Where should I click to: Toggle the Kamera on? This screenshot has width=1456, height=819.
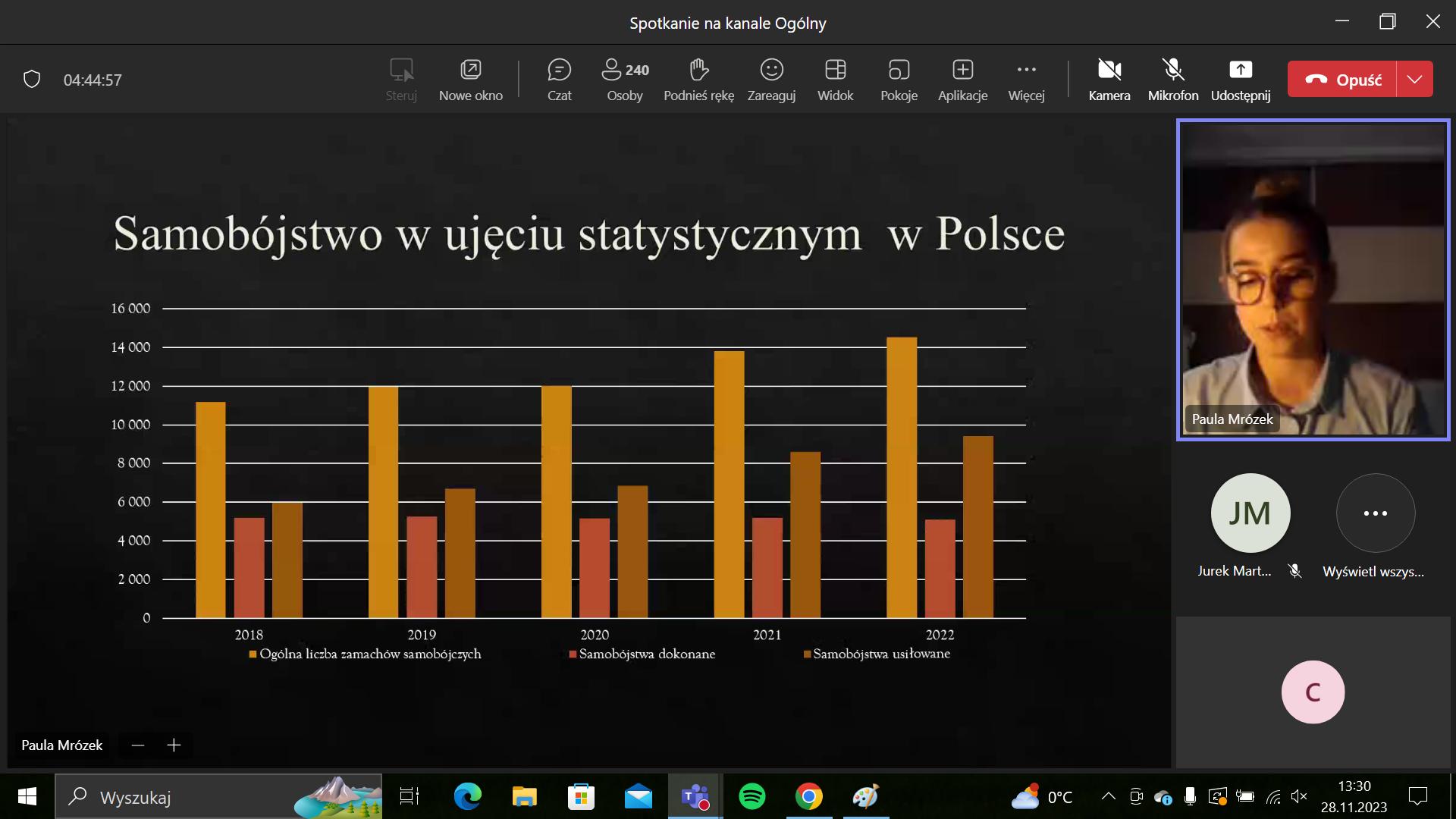(x=1109, y=79)
